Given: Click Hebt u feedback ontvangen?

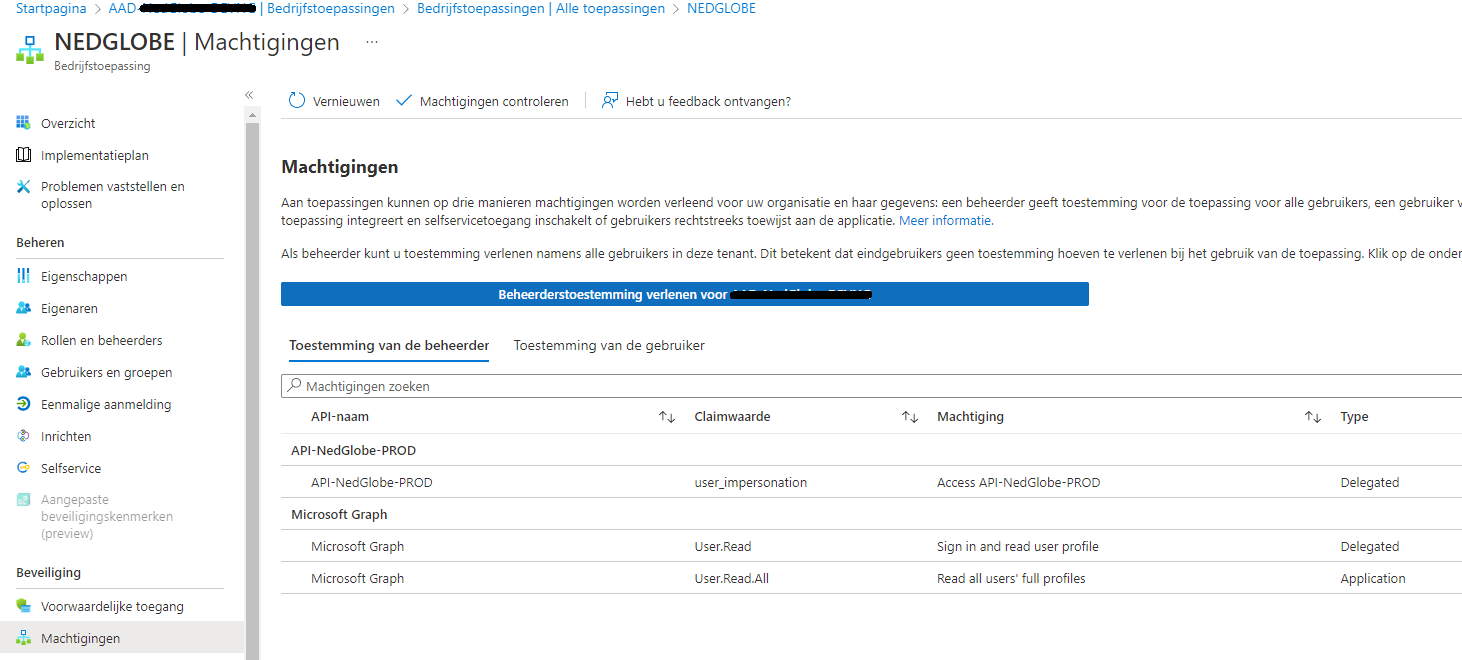Looking at the screenshot, I should pos(696,101).
